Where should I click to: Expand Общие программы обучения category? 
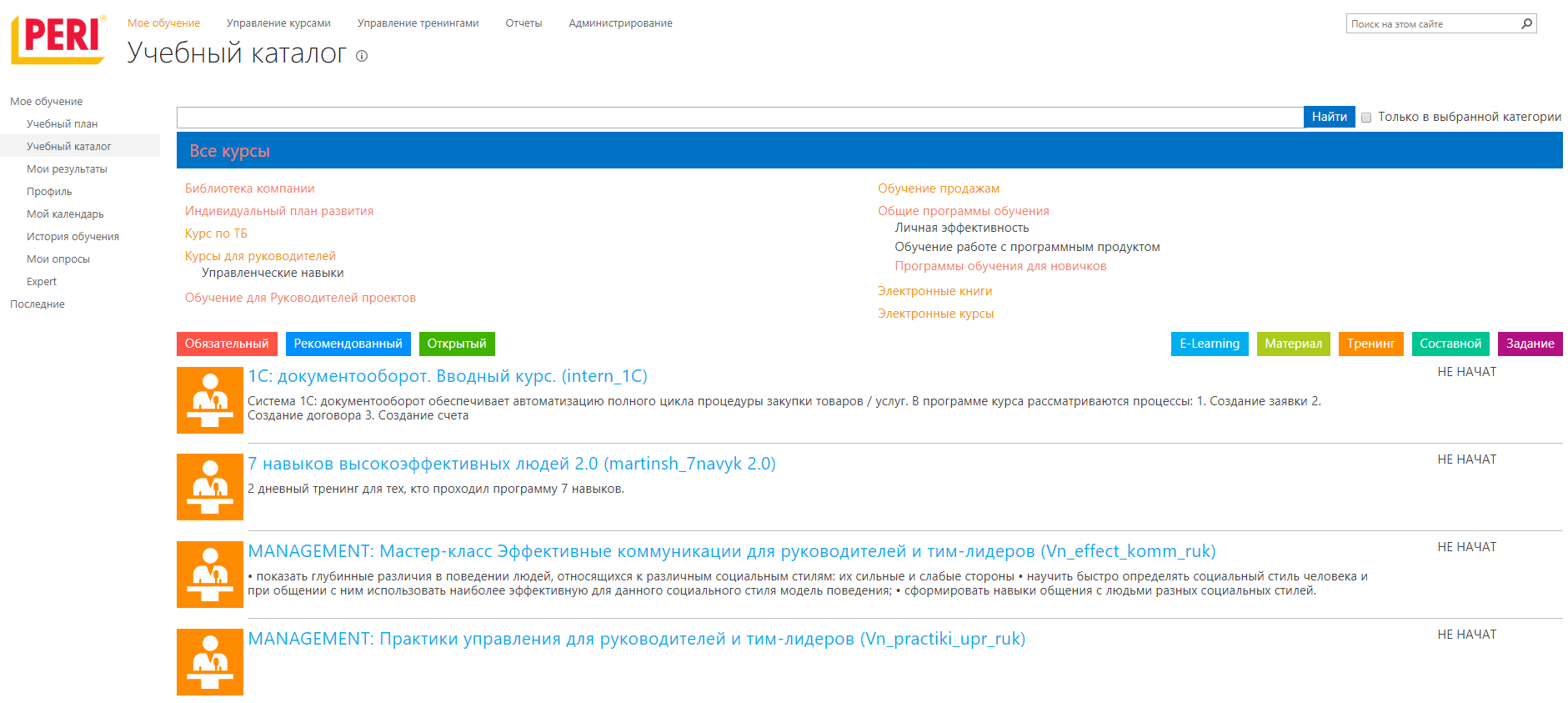963,211
